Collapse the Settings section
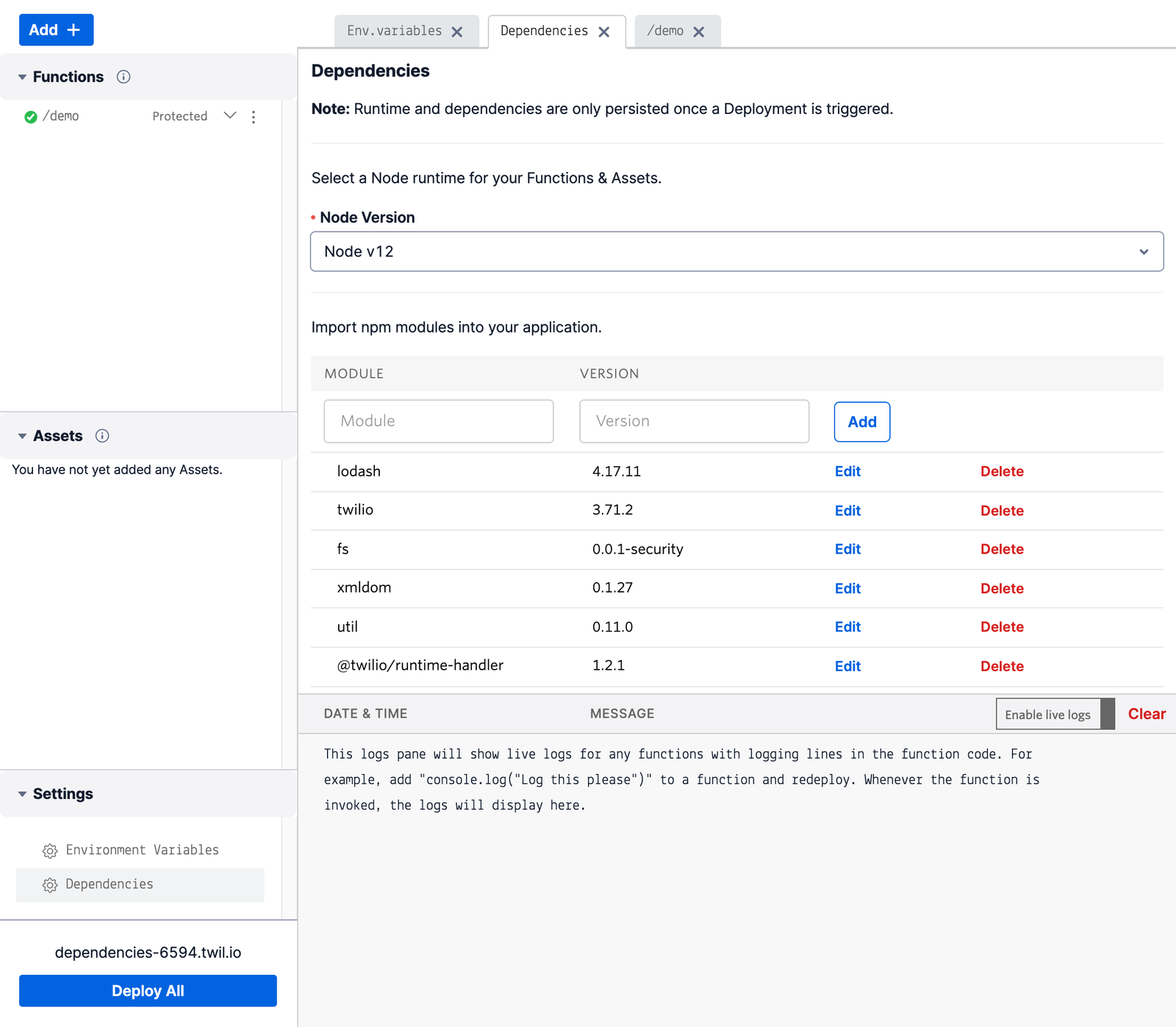Image resolution: width=1176 pixels, height=1027 pixels. pyautogui.click(x=22, y=794)
